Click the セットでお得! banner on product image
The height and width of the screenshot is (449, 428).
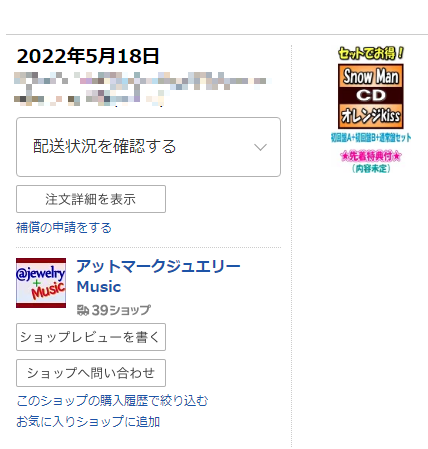click(371, 53)
